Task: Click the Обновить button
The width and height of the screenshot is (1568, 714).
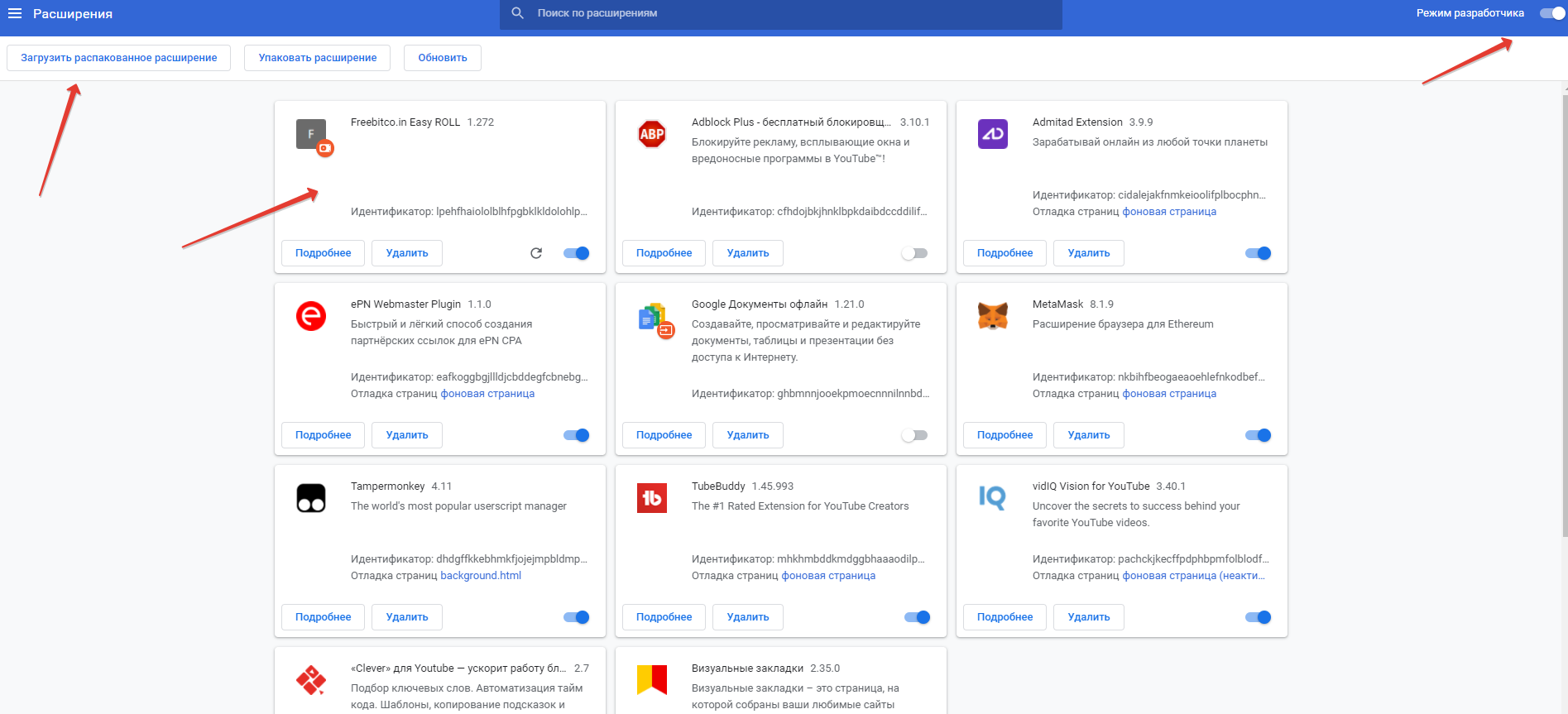Action: pyautogui.click(x=443, y=58)
